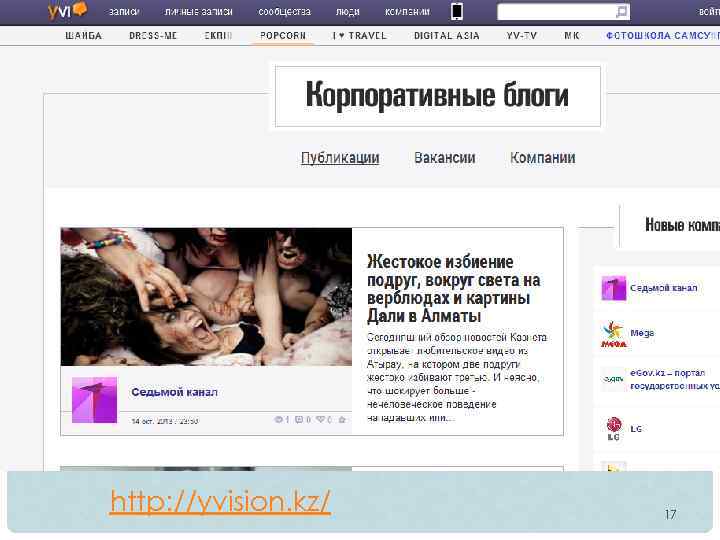Click the LG company link
Screen dimensions: 720x540
[636, 429]
